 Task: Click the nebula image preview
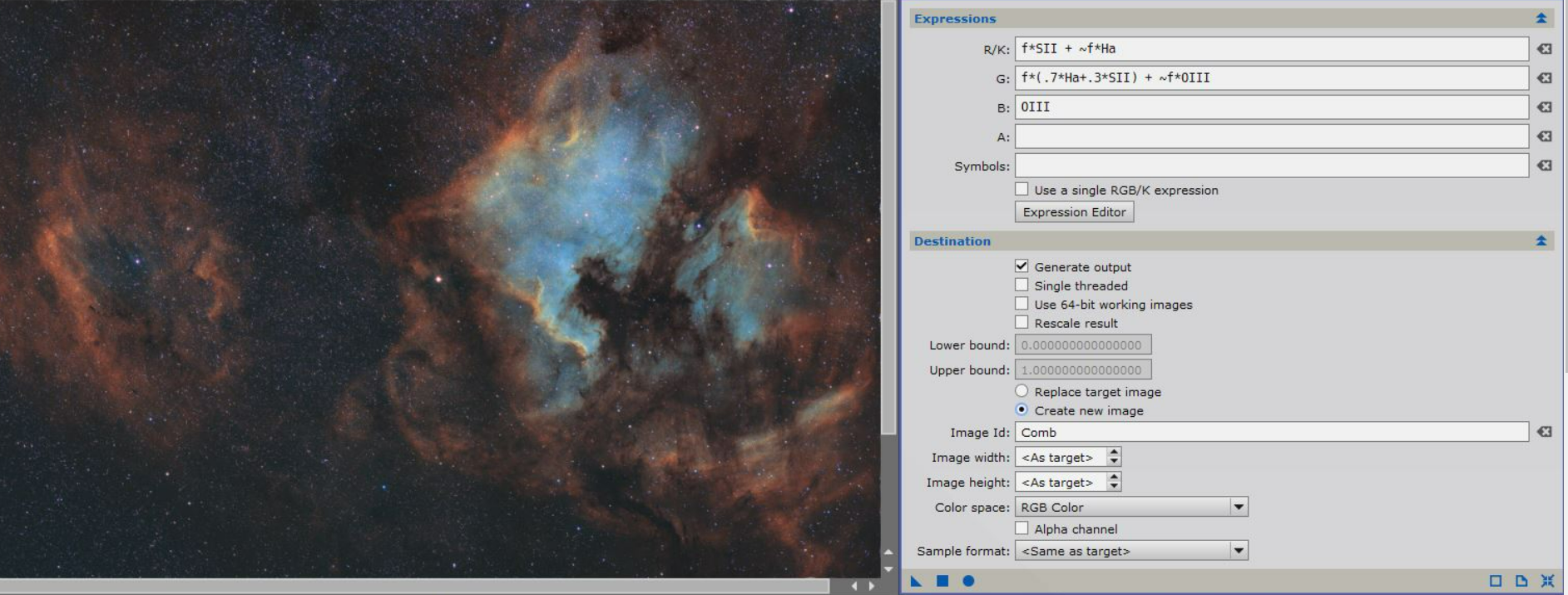pos(440,289)
